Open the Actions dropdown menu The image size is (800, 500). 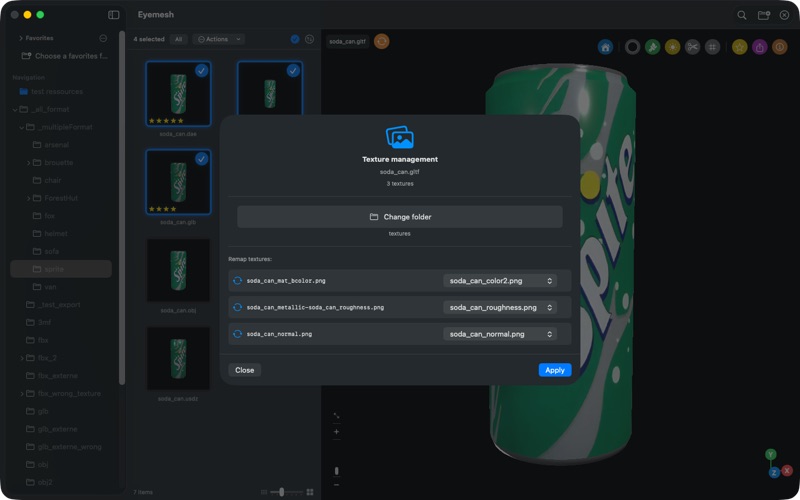(x=219, y=39)
